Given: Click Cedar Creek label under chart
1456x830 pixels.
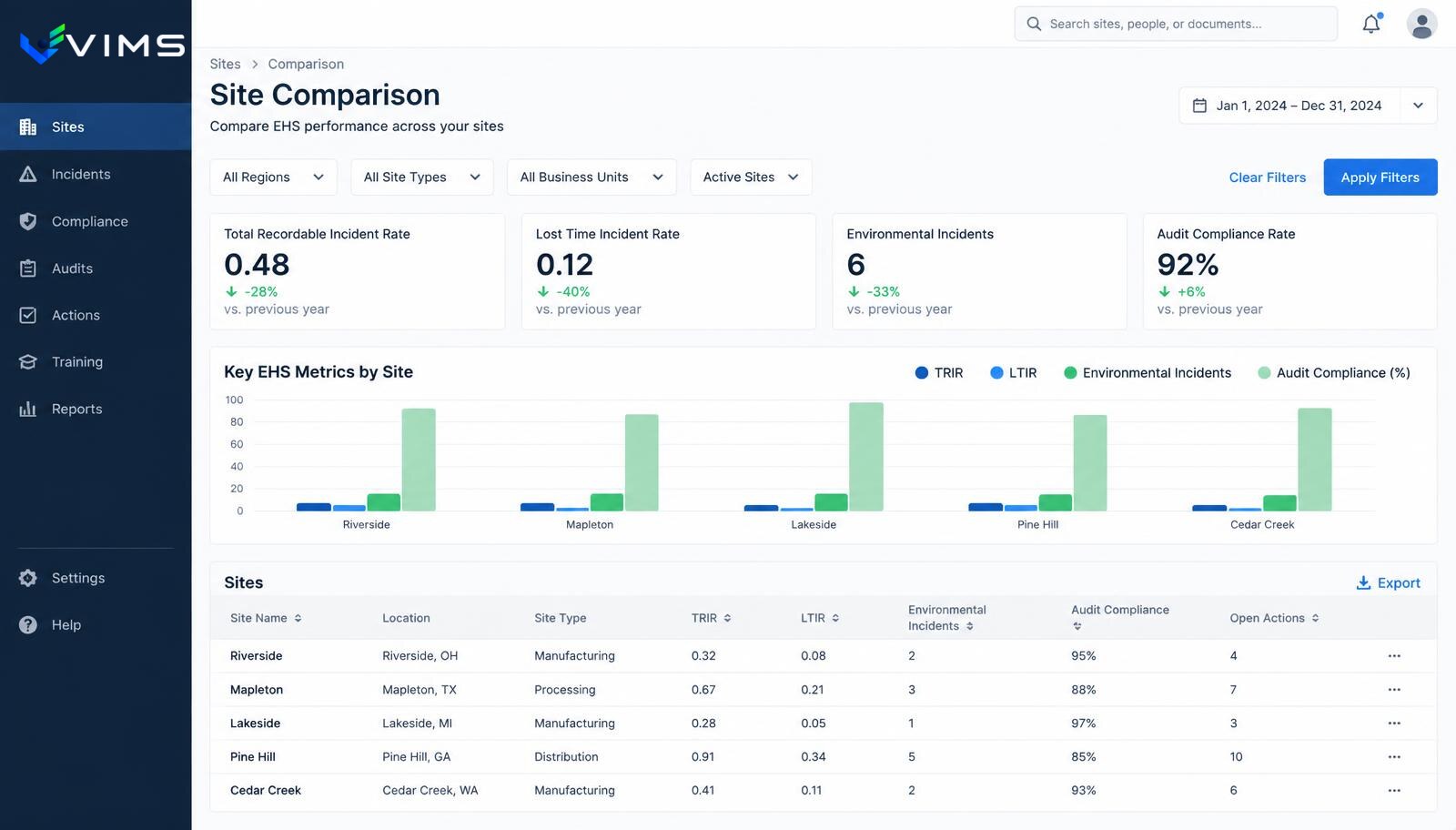Looking at the screenshot, I should (1261, 524).
